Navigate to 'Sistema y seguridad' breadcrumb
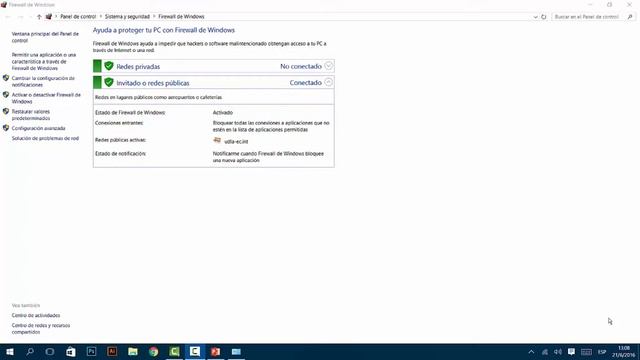The height and width of the screenshot is (360, 640). [x=127, y=17]
